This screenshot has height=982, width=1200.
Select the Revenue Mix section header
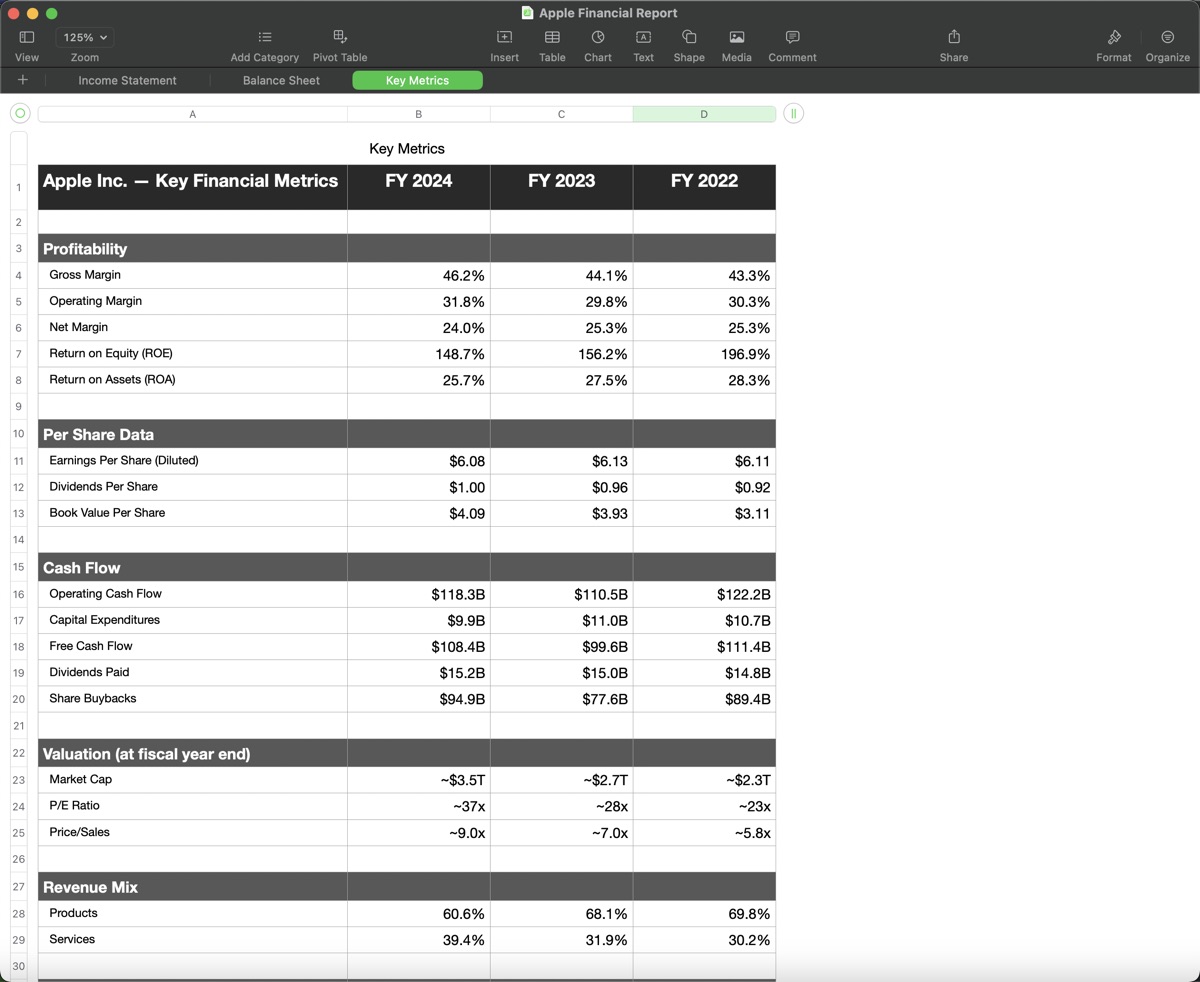coord(193,886)
